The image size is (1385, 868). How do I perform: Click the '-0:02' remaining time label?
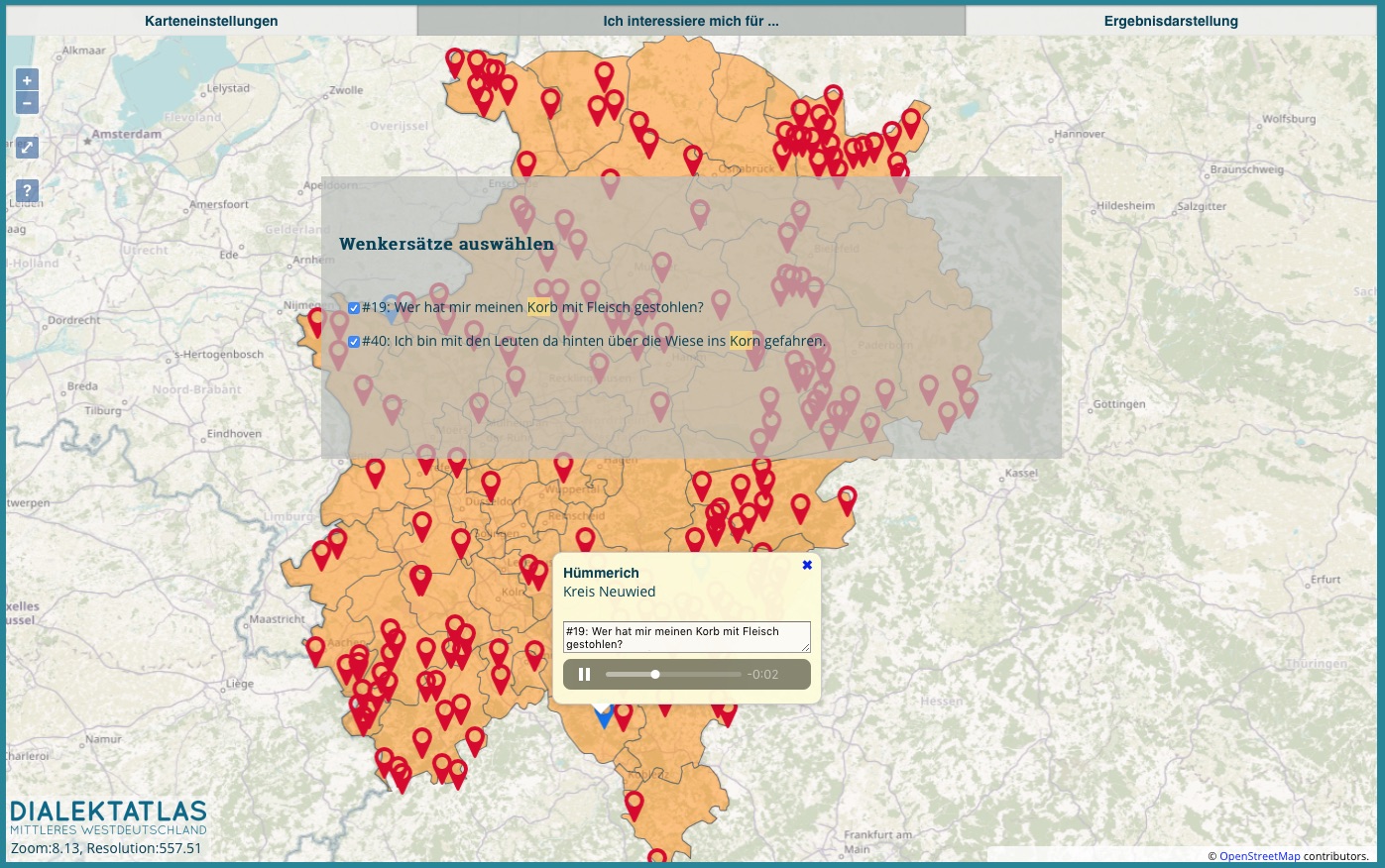point(763,675)
